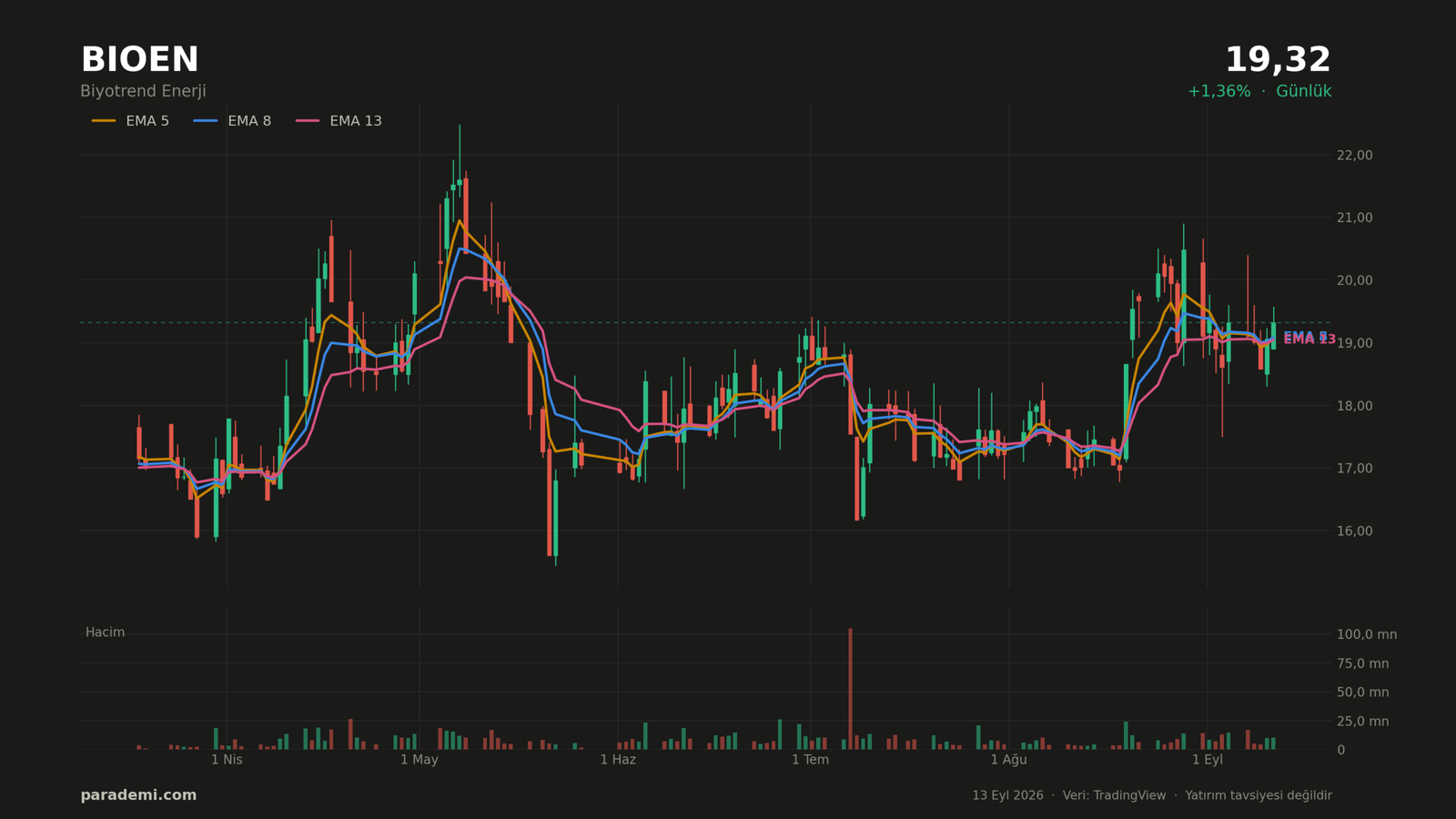Click the 18,00 price axis label
Screen dimensions: 1456x819
(x=1354, y=406)
